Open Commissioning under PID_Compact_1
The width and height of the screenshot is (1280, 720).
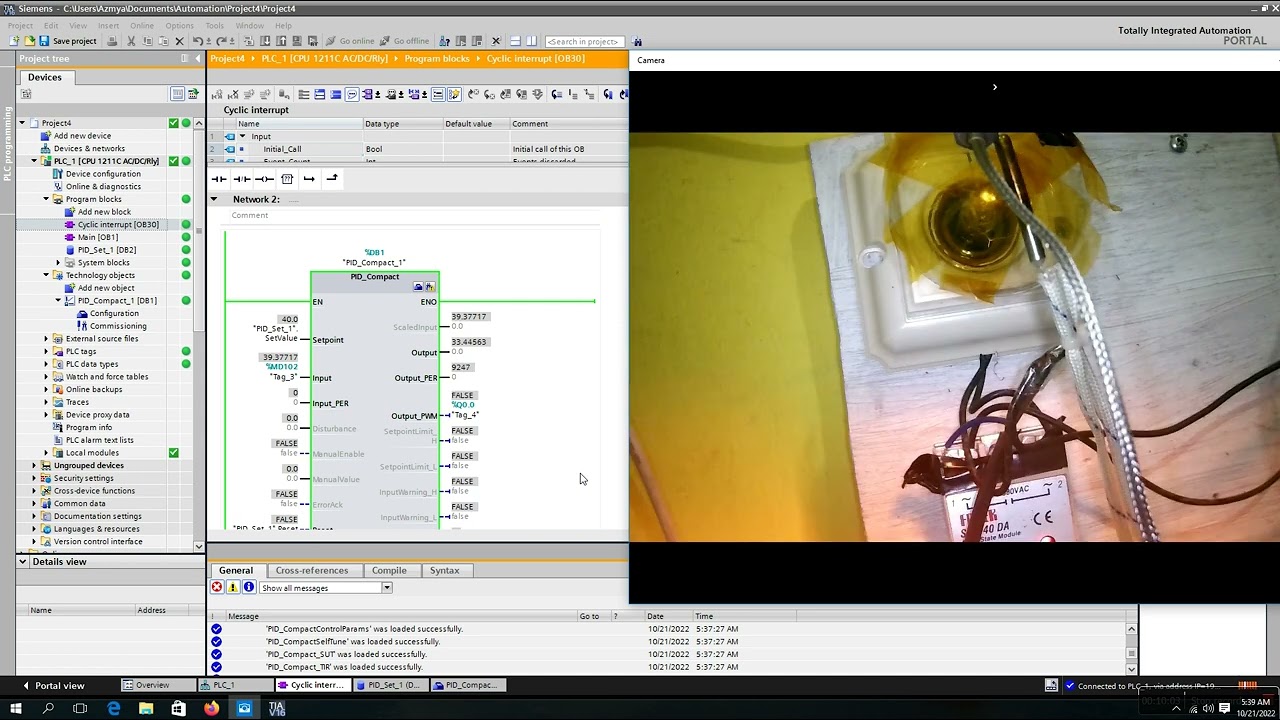pos(118,326)
